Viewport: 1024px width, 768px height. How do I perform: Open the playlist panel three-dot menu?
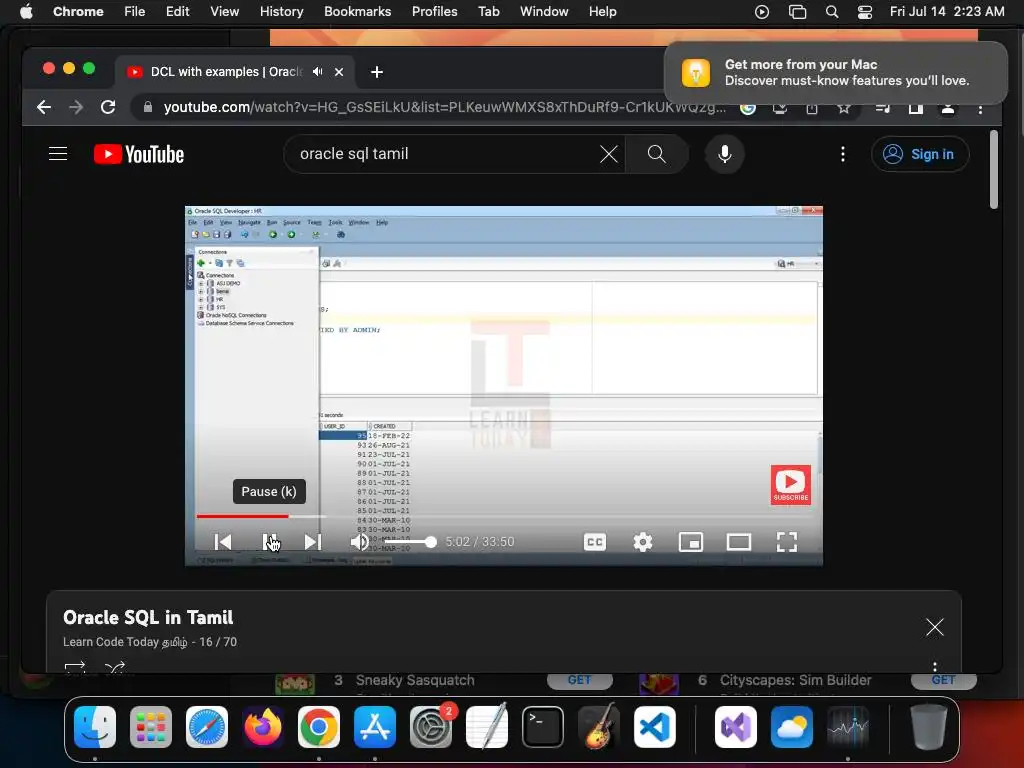click(935, 666)
